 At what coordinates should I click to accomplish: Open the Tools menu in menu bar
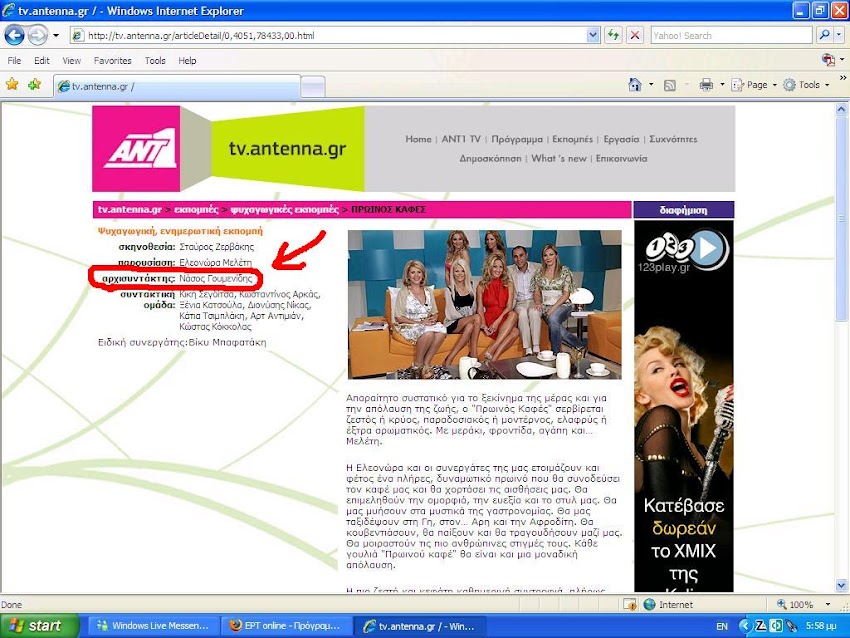155,61
